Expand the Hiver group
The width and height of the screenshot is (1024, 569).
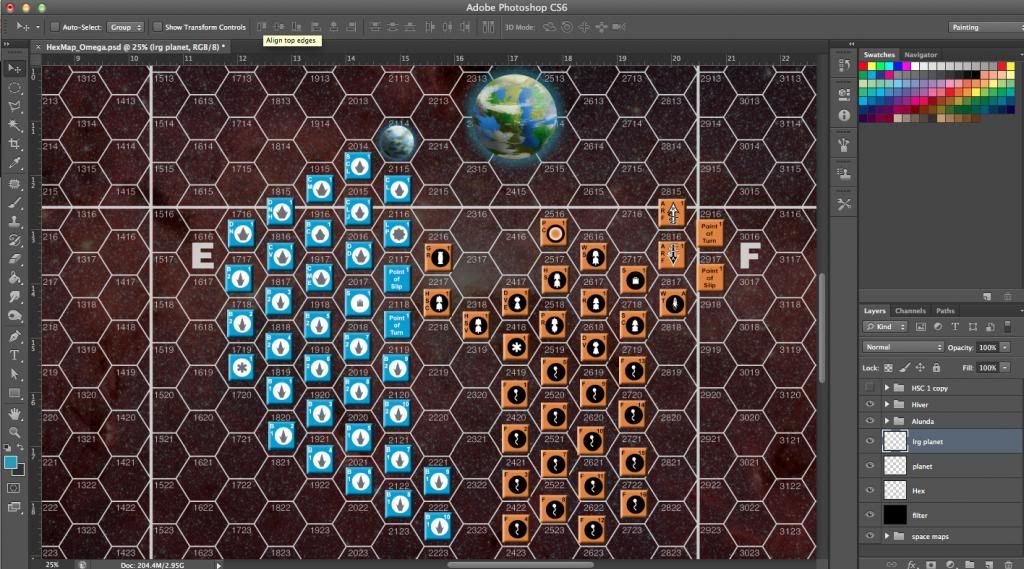coord(887,404)
